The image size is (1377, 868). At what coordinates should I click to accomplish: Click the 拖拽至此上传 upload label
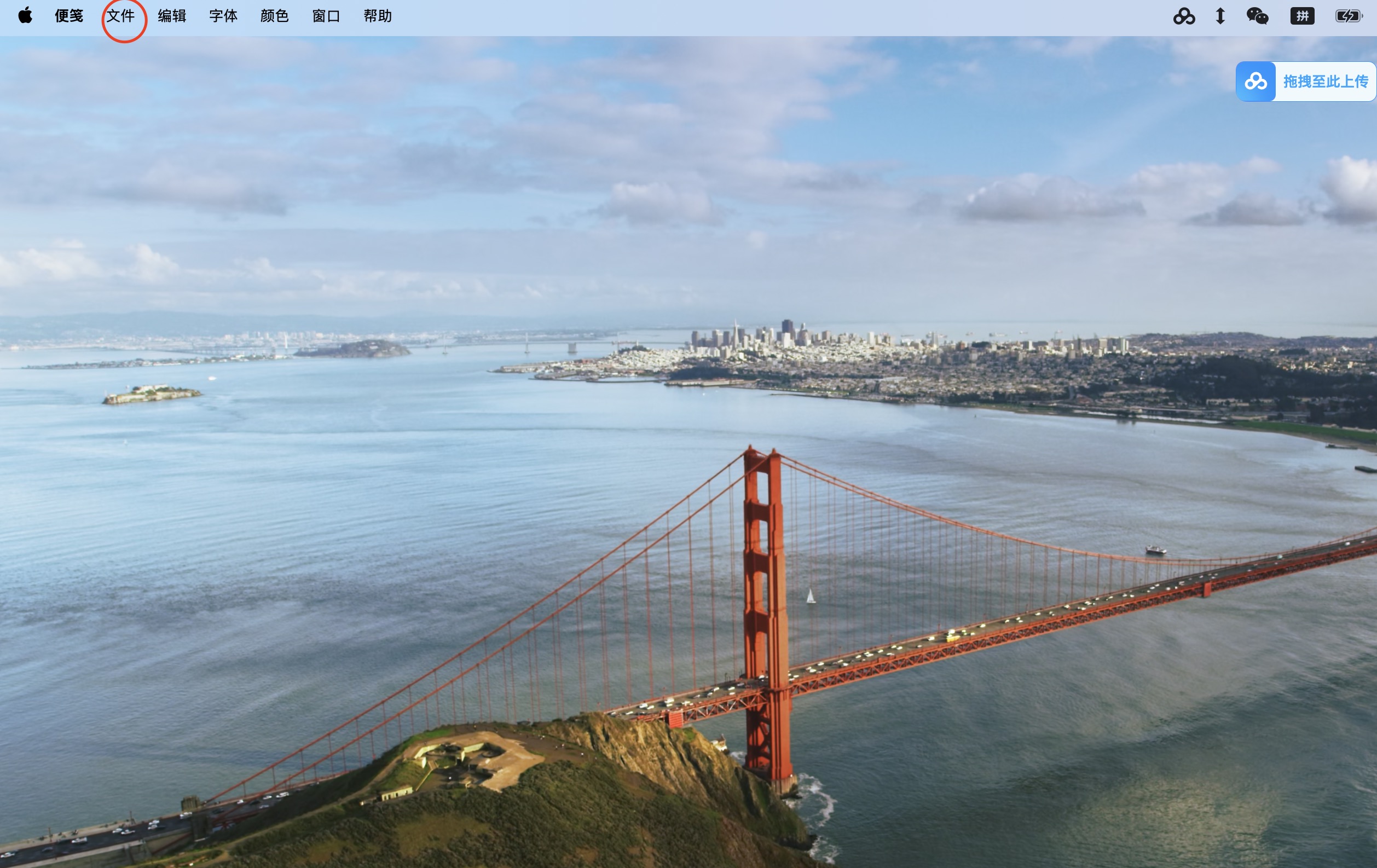coord(1325,82)
